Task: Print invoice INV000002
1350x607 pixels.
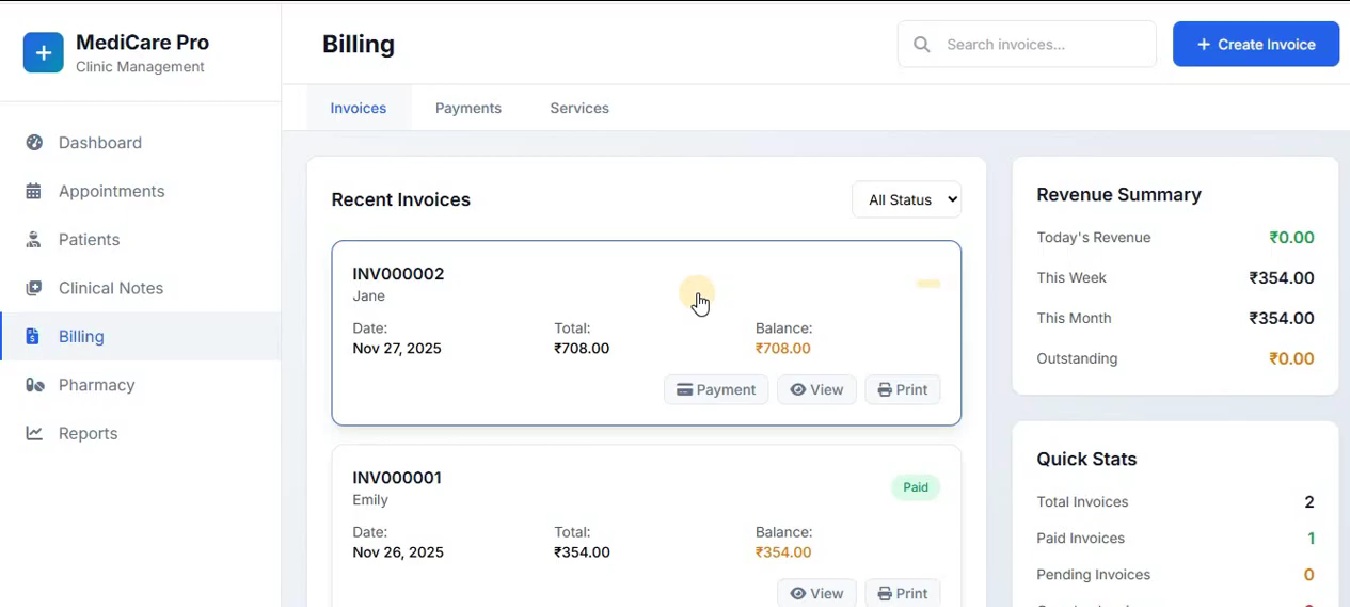Action: [902, 390]
